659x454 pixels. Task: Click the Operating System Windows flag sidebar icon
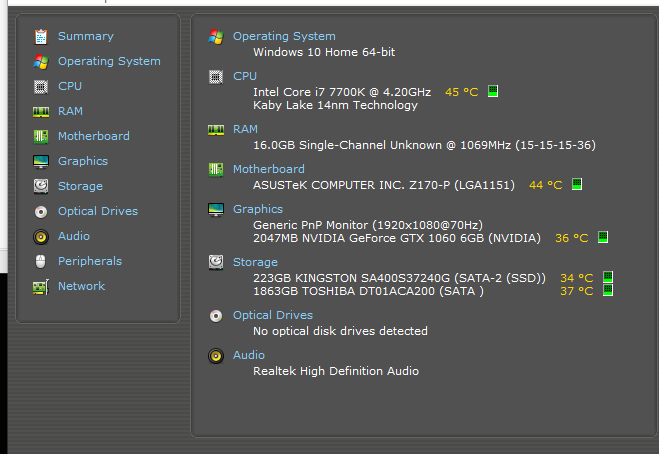41,61
